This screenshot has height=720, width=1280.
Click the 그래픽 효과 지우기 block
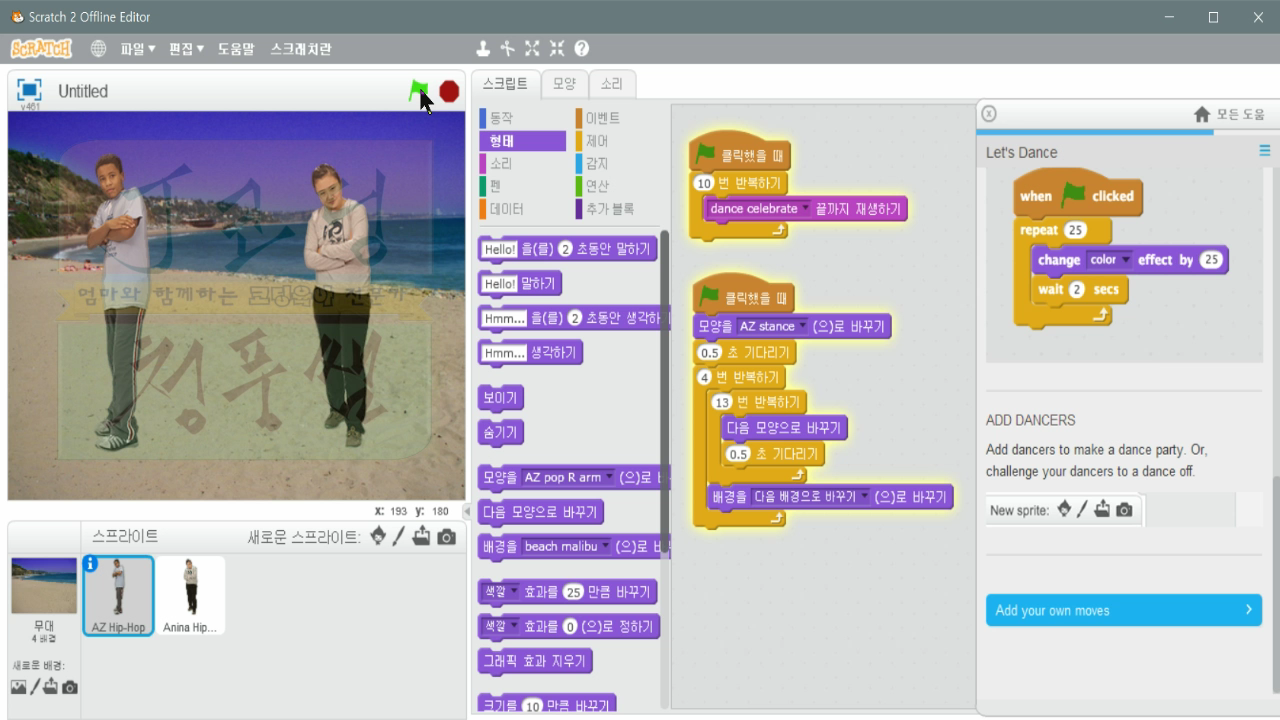click(x=535, y=662)
